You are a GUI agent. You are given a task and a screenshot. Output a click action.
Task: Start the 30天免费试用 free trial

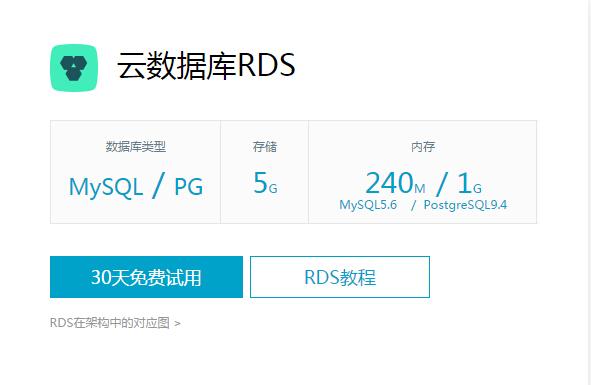146,277
